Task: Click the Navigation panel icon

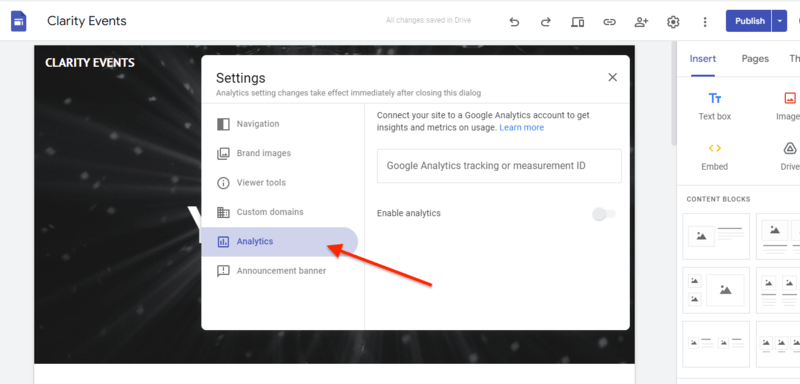Action: pos(223,124)
